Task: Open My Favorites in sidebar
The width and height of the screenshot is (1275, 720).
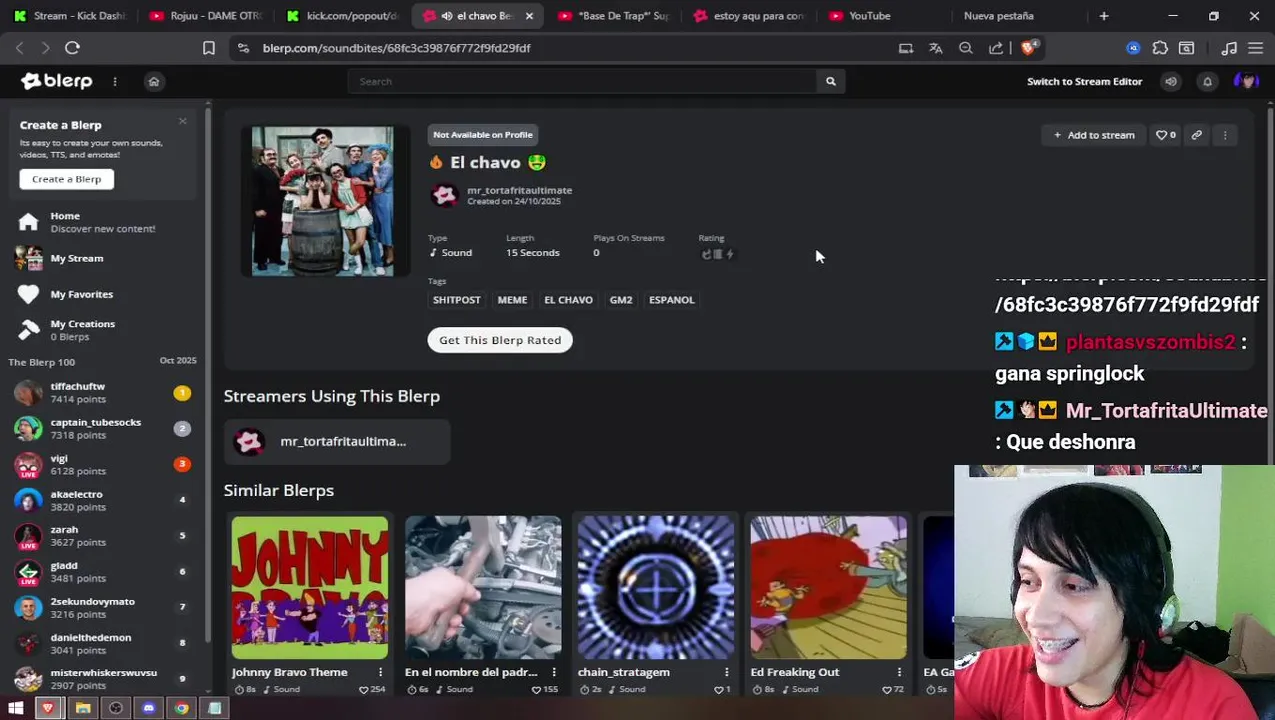Action: pyautogui.click(x=101, y=294)
